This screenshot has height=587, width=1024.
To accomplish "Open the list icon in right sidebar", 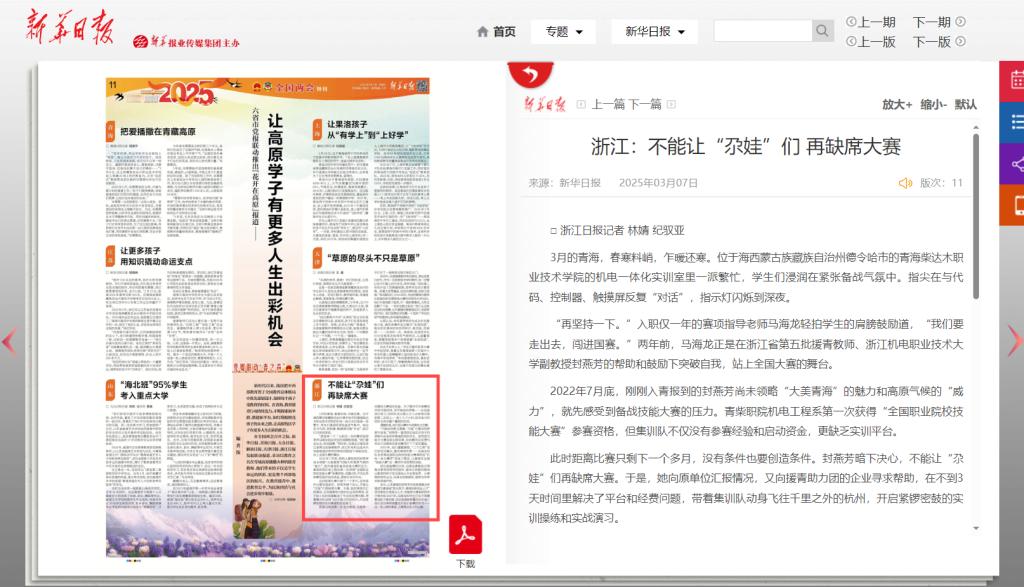I will point(1015,122).
